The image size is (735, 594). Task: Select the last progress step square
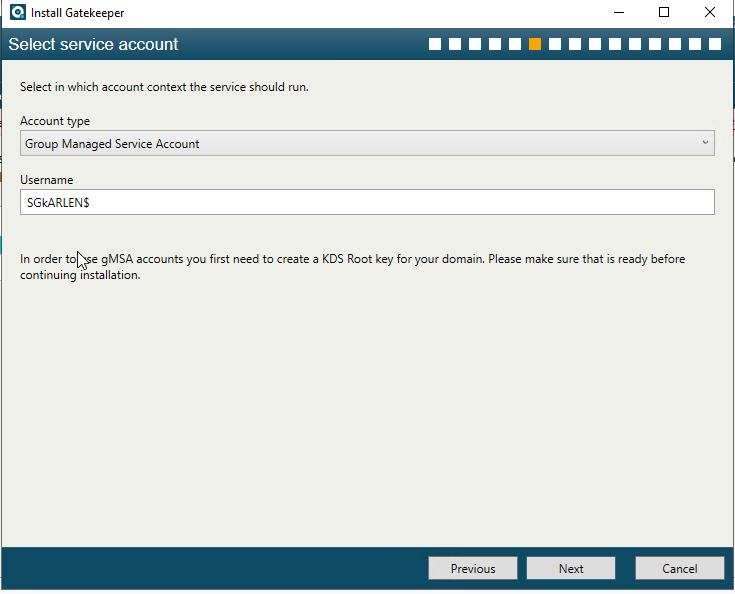coord(715,44)
